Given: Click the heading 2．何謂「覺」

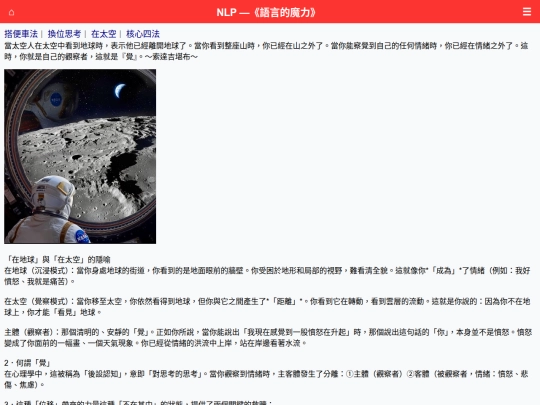Looking at the screenshot, I should (x=28, y=363).
